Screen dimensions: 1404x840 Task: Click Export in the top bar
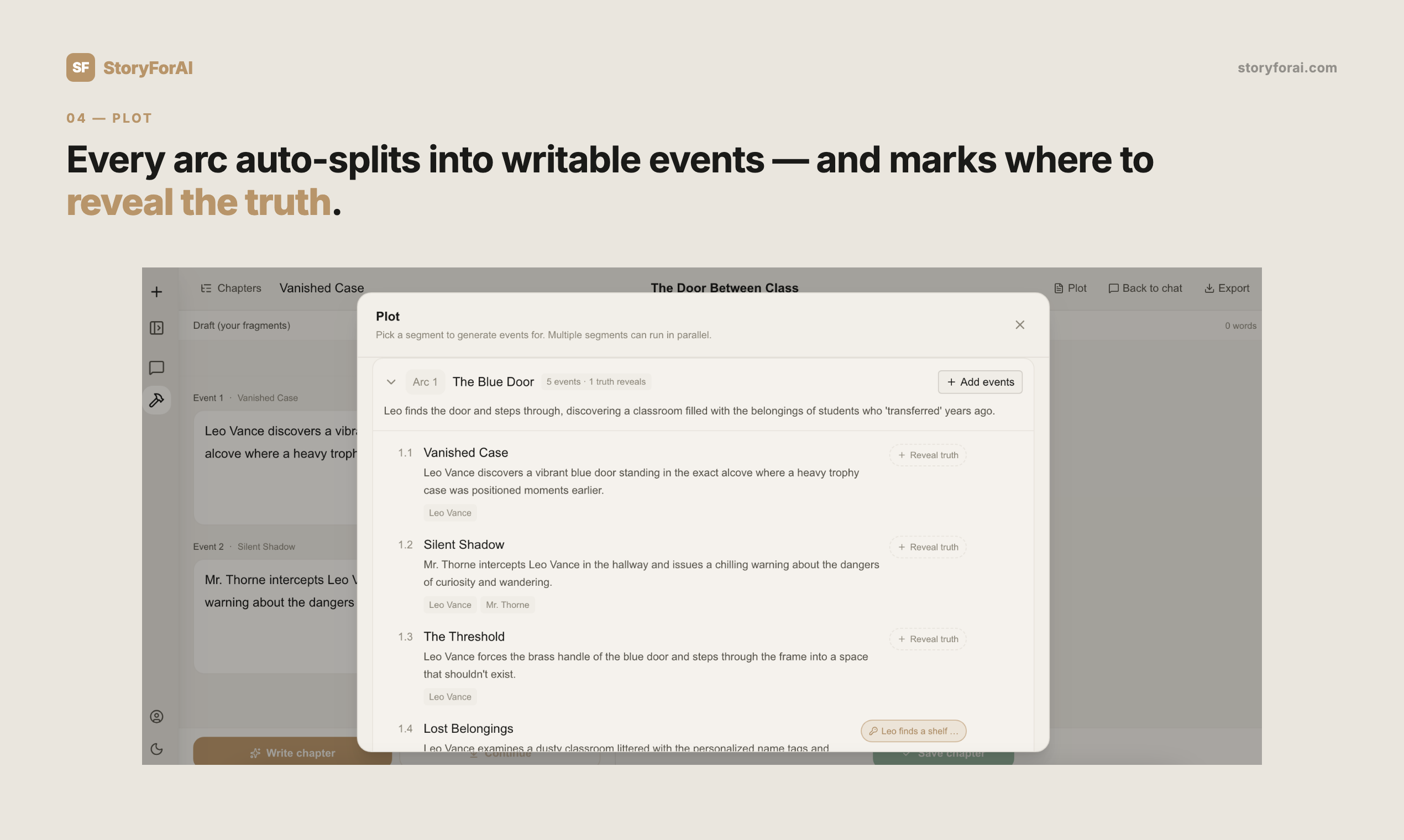tap(1227, 288)
